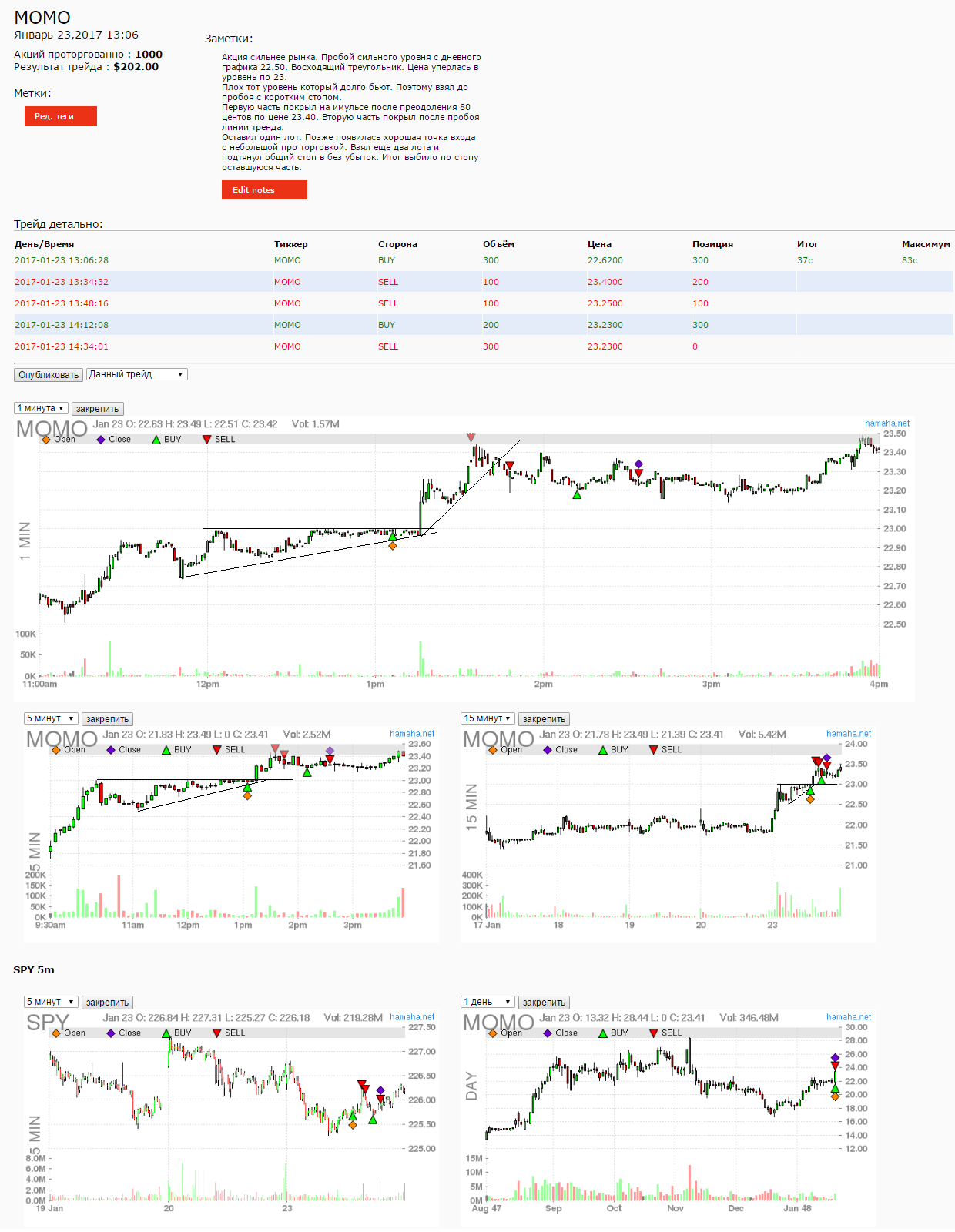The width and height of the screenshot is (955, 1232).
Task: Open the '5 минут' dropdown above the SPY chart
Action: (x=51, y=1002)
